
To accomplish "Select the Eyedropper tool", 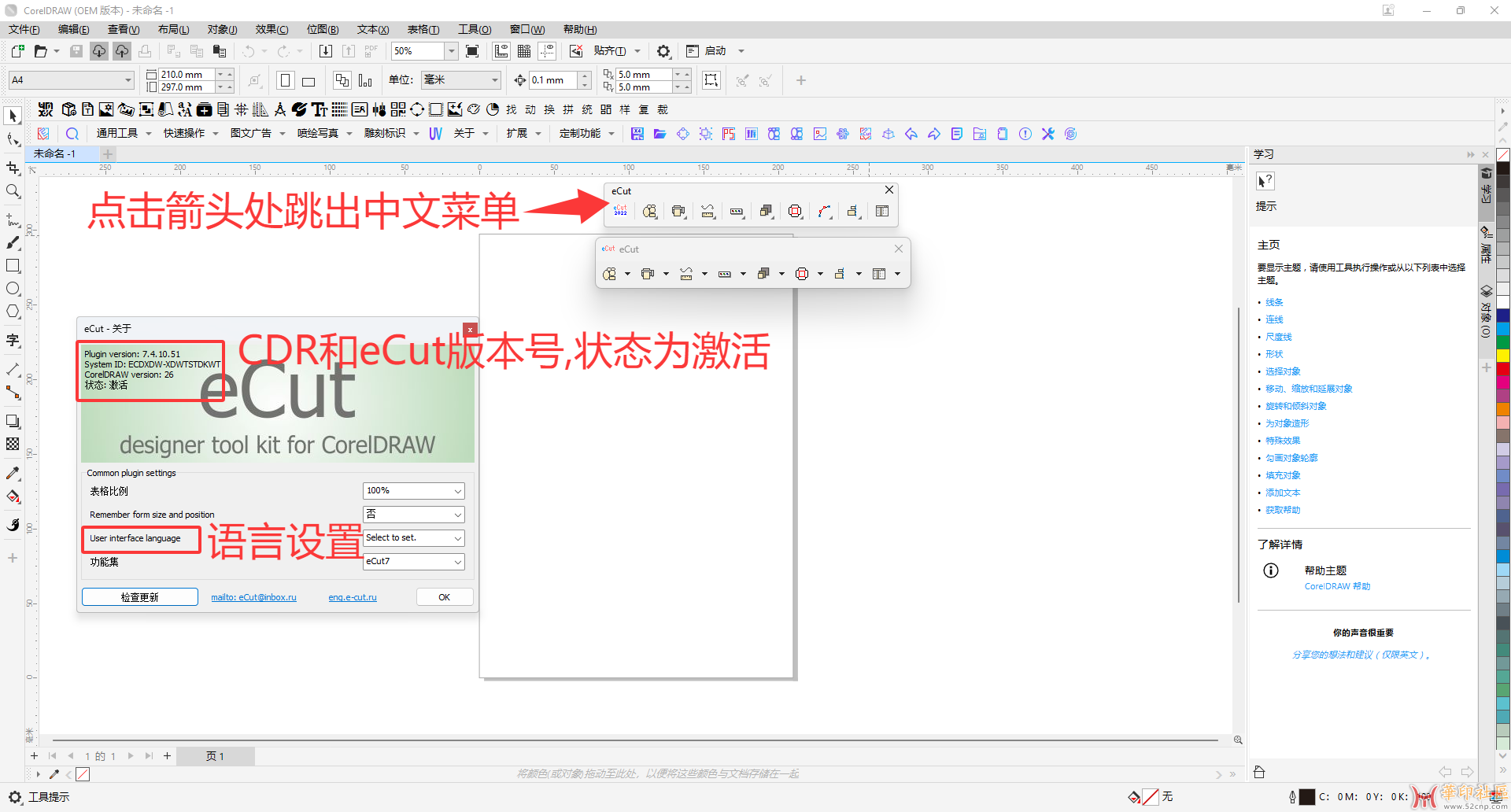I will 13,473.
